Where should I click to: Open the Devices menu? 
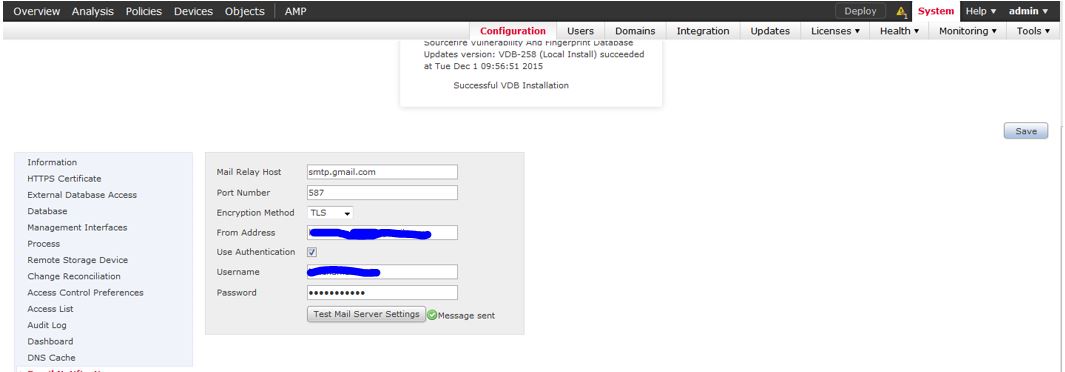pyautogui.click(x=193, y=12)
